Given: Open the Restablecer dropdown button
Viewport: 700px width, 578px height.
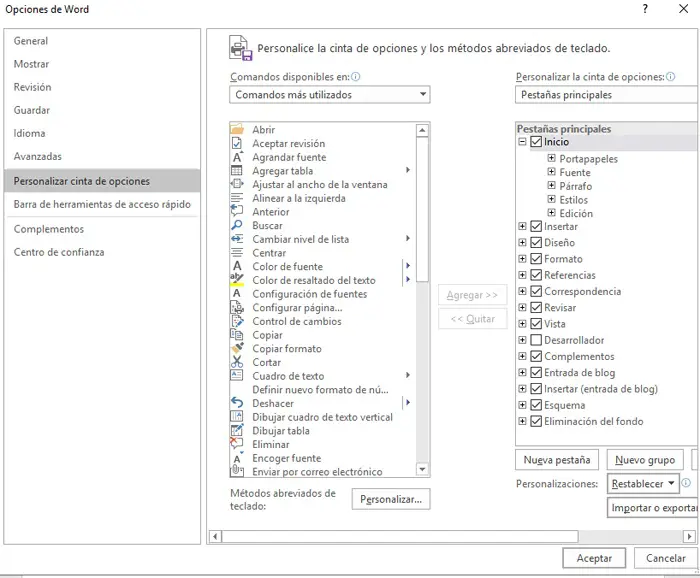Looking at the screenshot, I should (x=643, y=484).
